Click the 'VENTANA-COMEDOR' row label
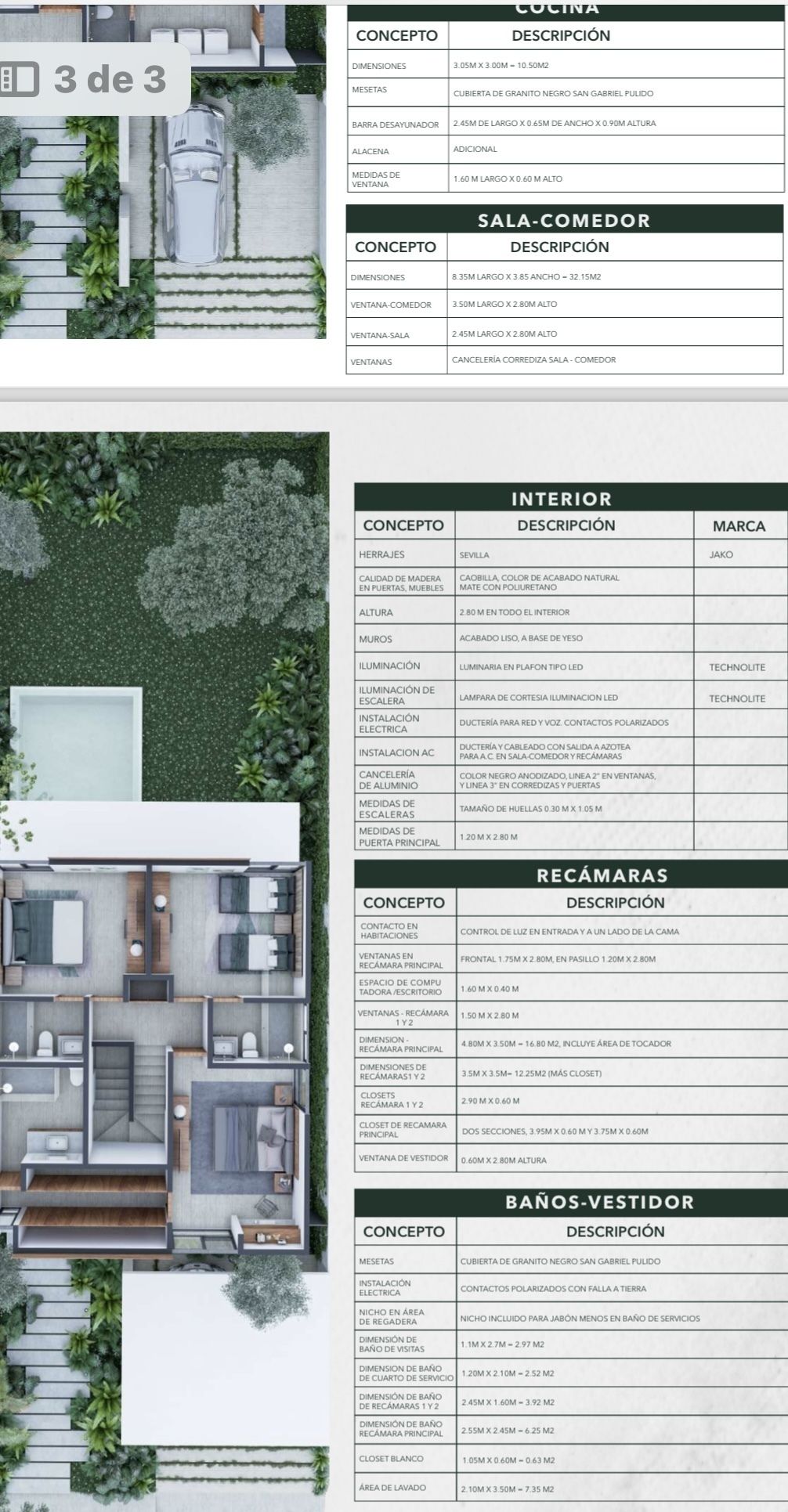 (390, 305)
